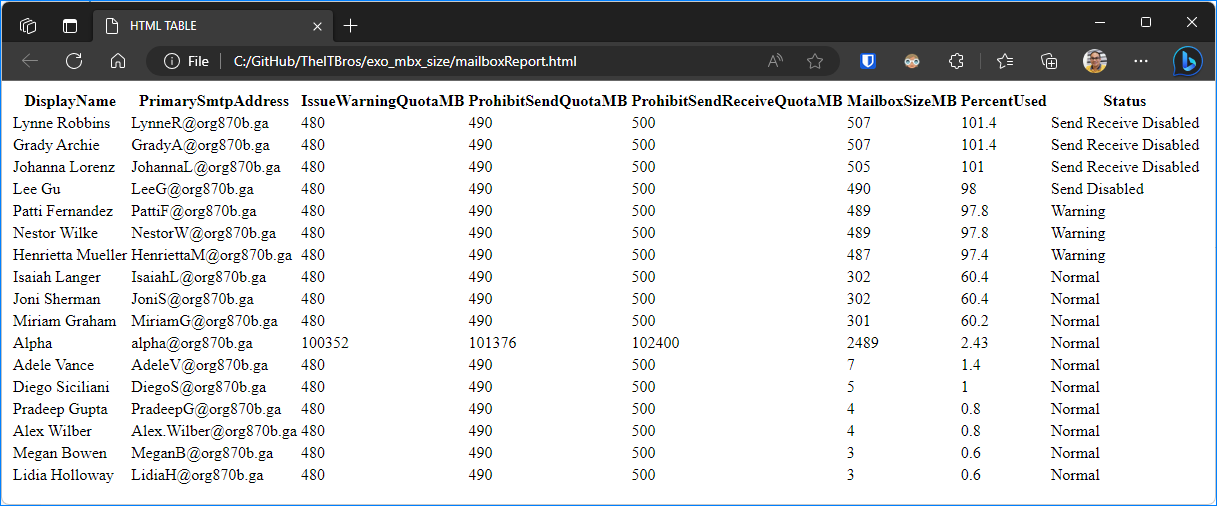Select the email DiegoS@org870b.ga
Screen dimensions: 1217x506
pos(199,387)
